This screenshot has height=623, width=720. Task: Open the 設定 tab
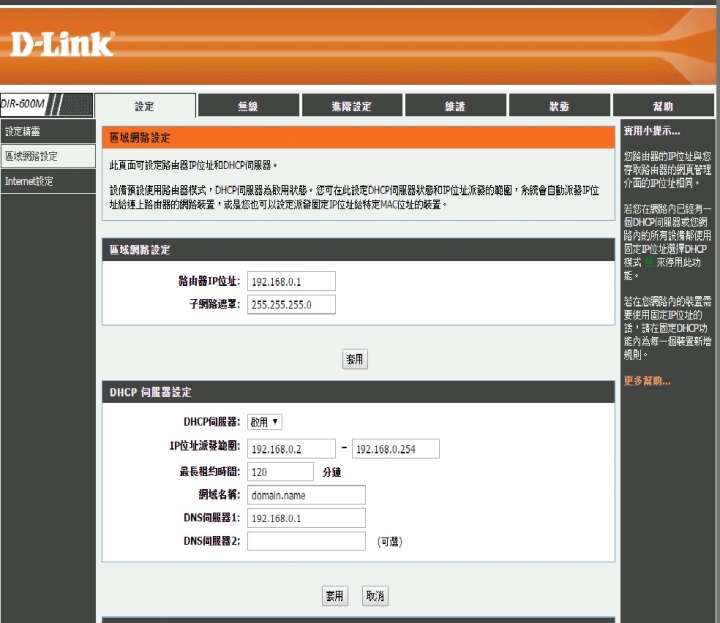[x=145, y=106]
